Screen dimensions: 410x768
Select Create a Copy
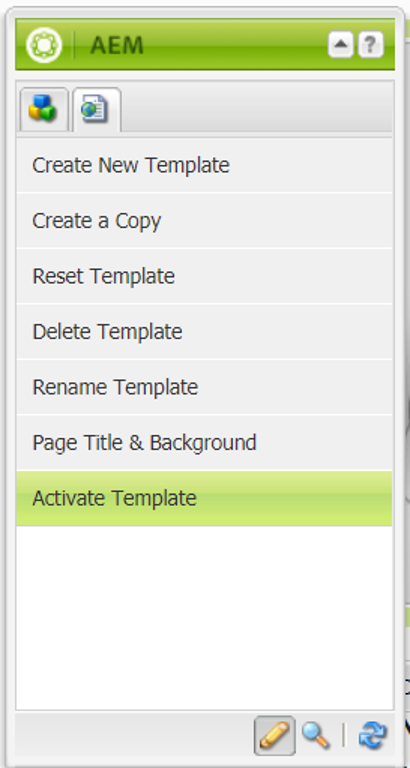[x=204, y=220]
